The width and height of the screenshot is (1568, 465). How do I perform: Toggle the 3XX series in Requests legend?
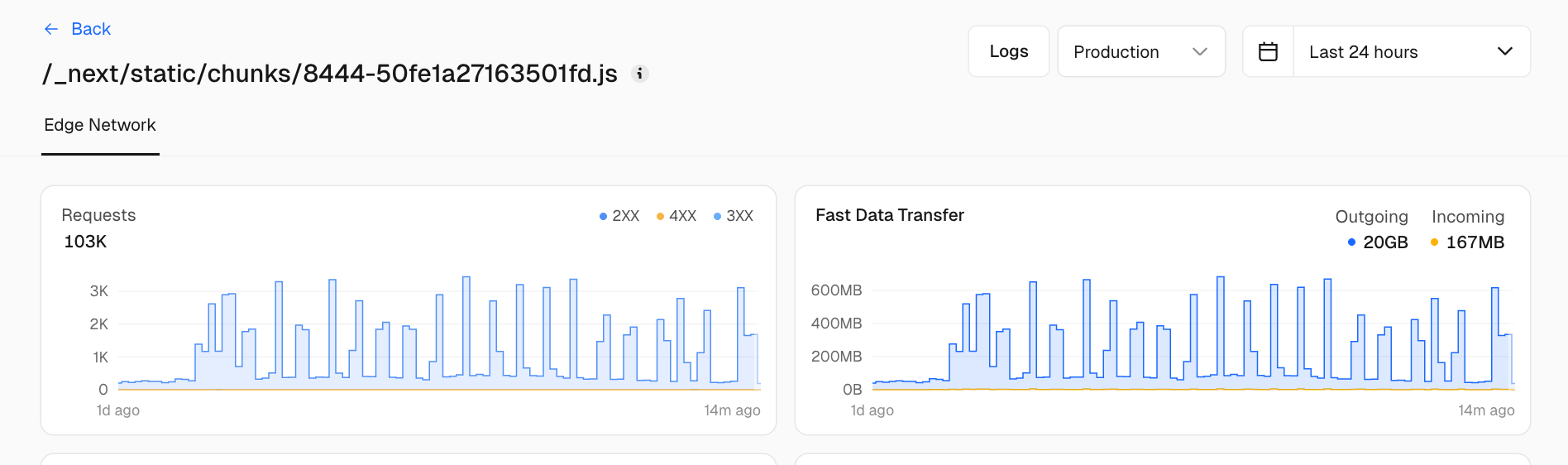click(734, 216)
